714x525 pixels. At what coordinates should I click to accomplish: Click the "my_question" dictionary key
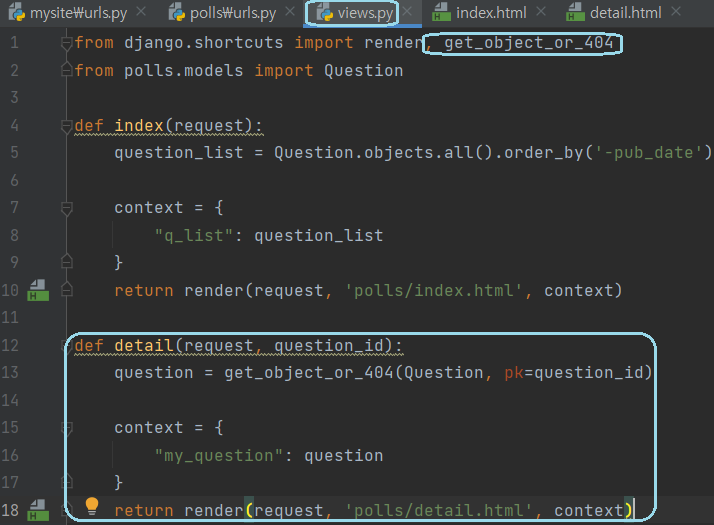pyautogui.click(x=219, y=456)
